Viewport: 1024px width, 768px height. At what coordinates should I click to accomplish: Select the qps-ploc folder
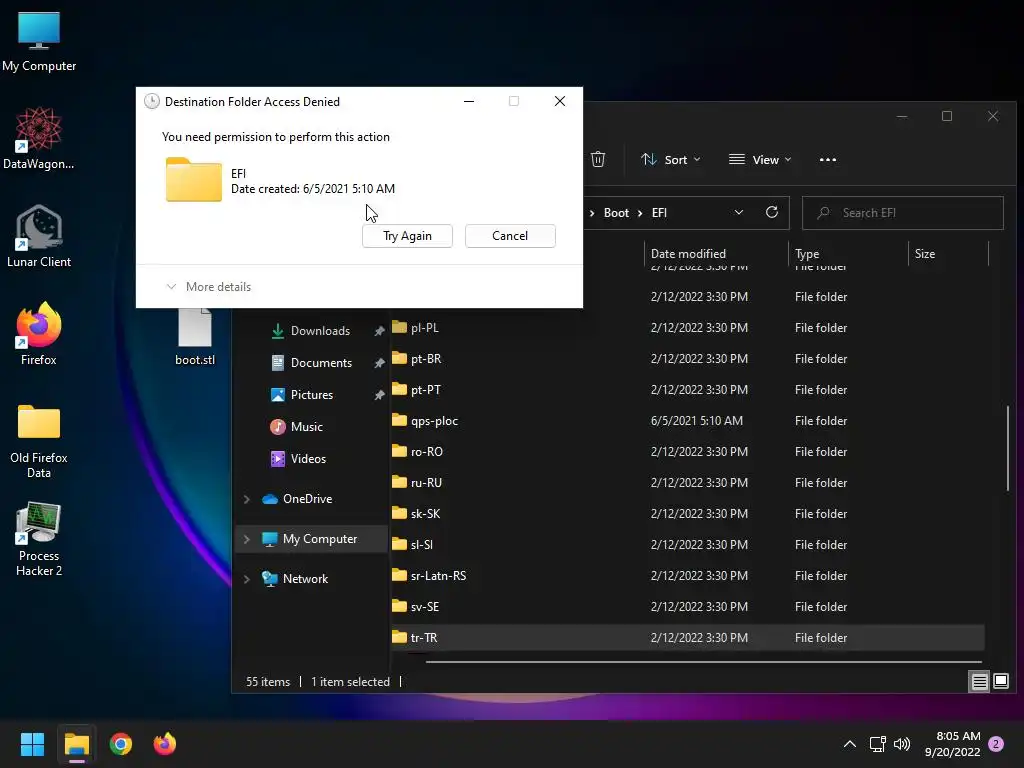(x=688, y=421)
